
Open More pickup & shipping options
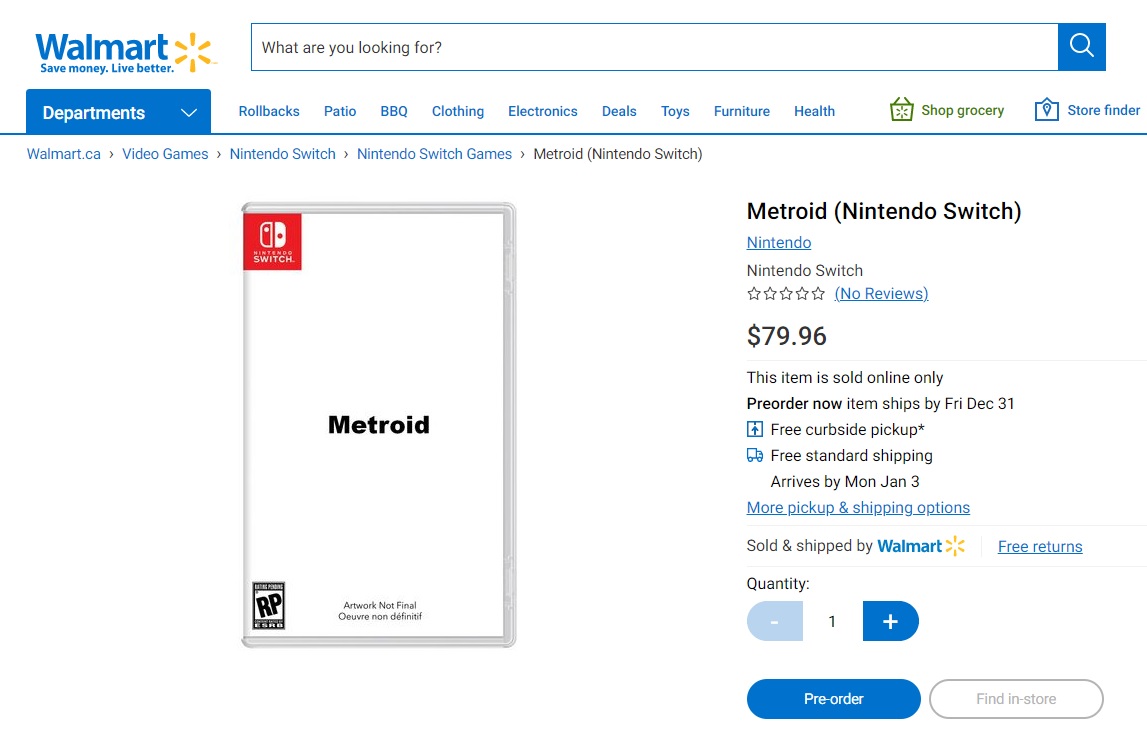(x=858, y=508)
